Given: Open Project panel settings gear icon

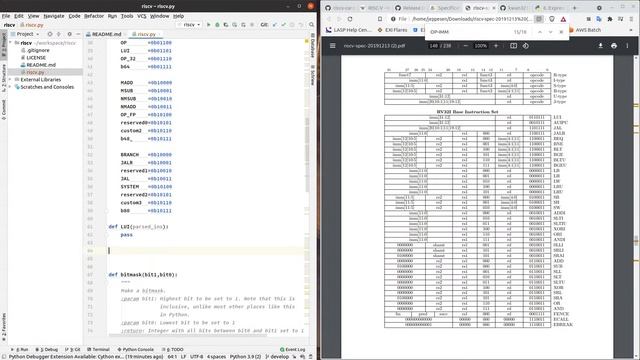Looking at the screenshot, I should pos(69,34).
